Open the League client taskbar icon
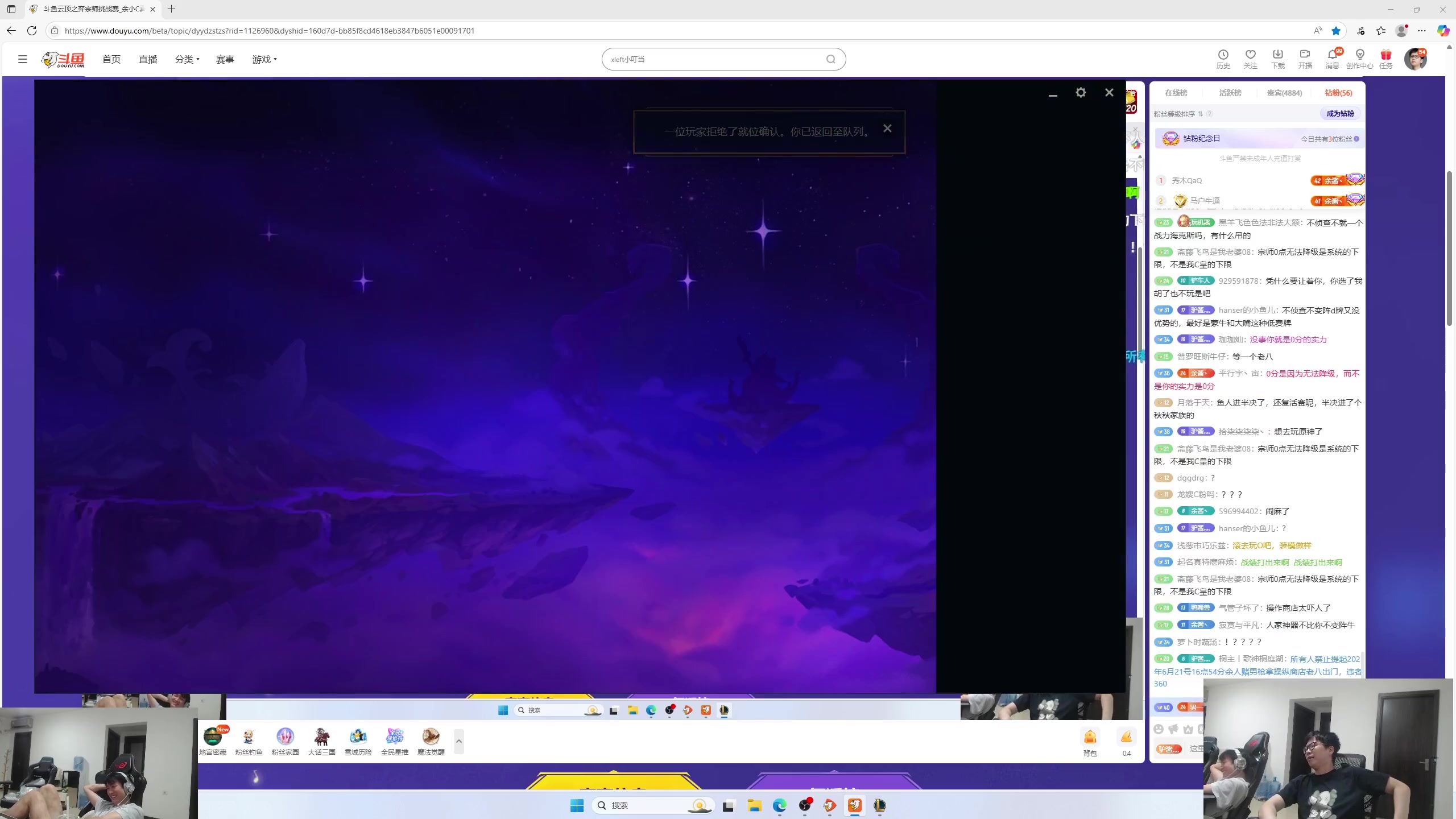Image resolution: width=1456 pixels, height=819 pixels. click(x=879, y=805)
